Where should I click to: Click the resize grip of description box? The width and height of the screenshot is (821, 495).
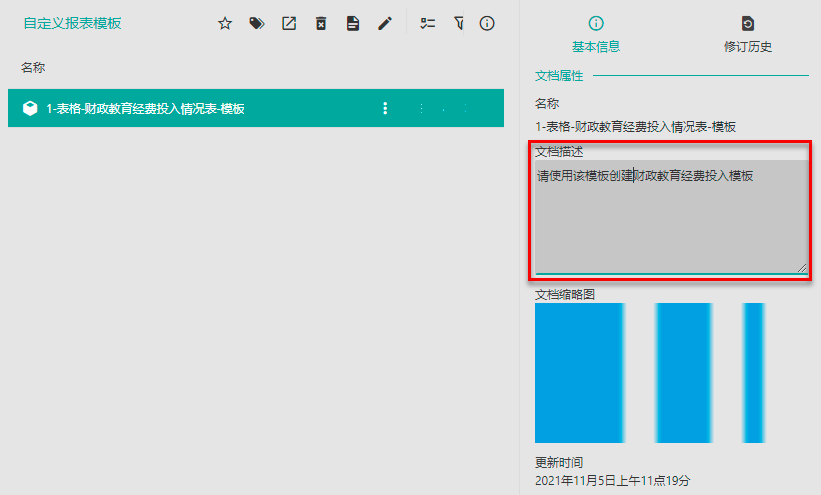[x=802, y=268]
